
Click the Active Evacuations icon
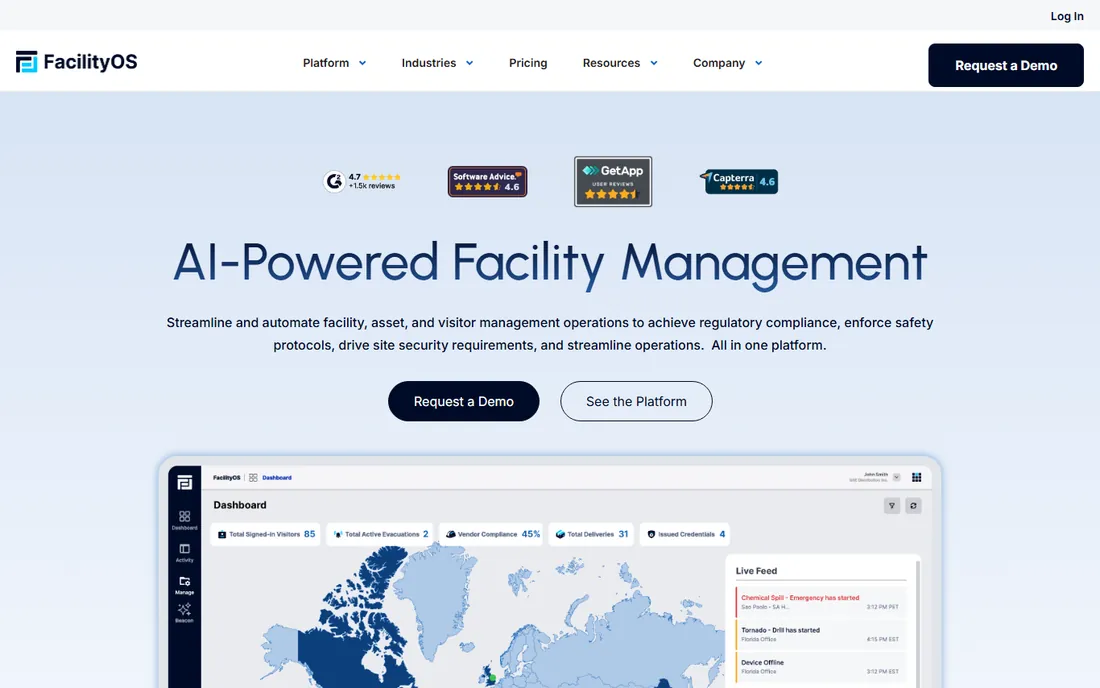pyautogui.click(x=337, y=534)
